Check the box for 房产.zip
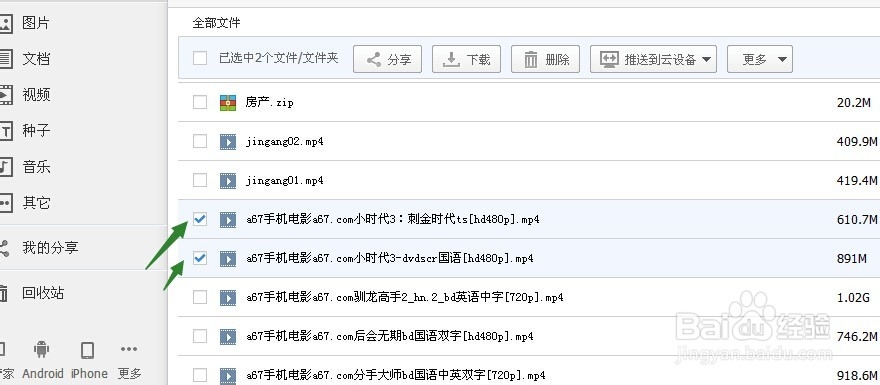This screenshot has height=385, width=880. pyautogui.click(x=200, y=102)
